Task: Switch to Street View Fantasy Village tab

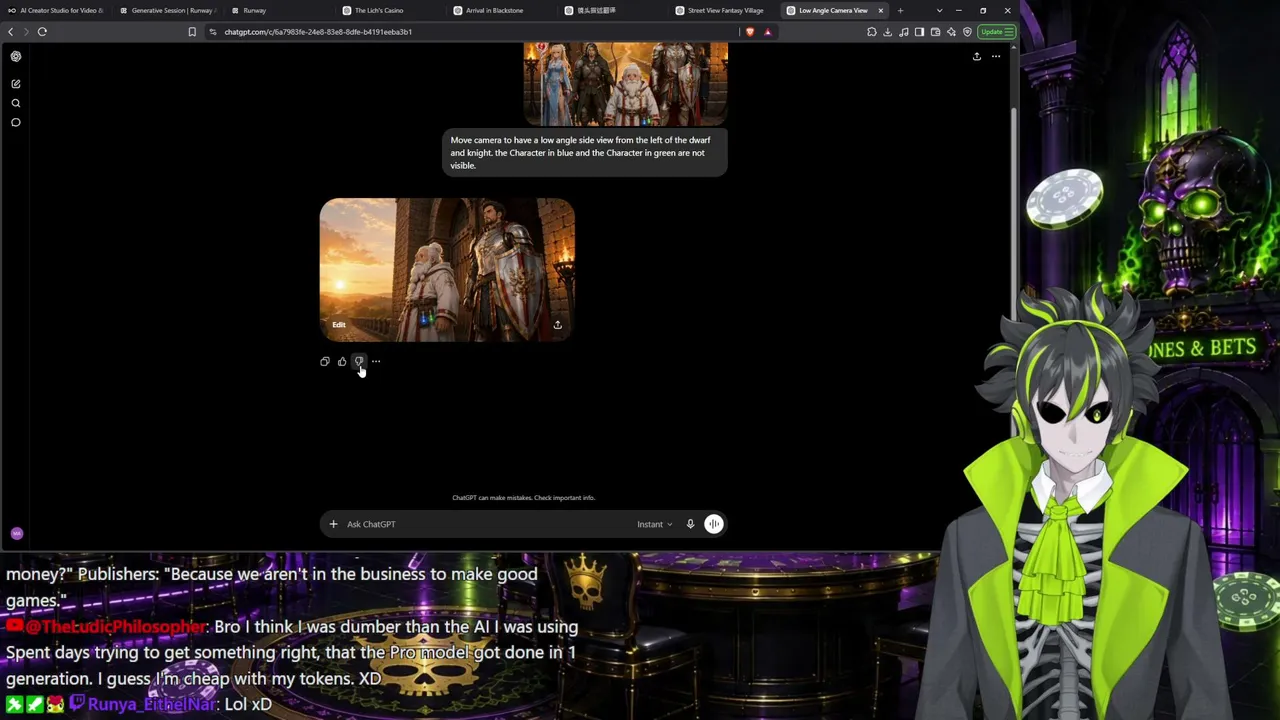Action: [722, 11]
